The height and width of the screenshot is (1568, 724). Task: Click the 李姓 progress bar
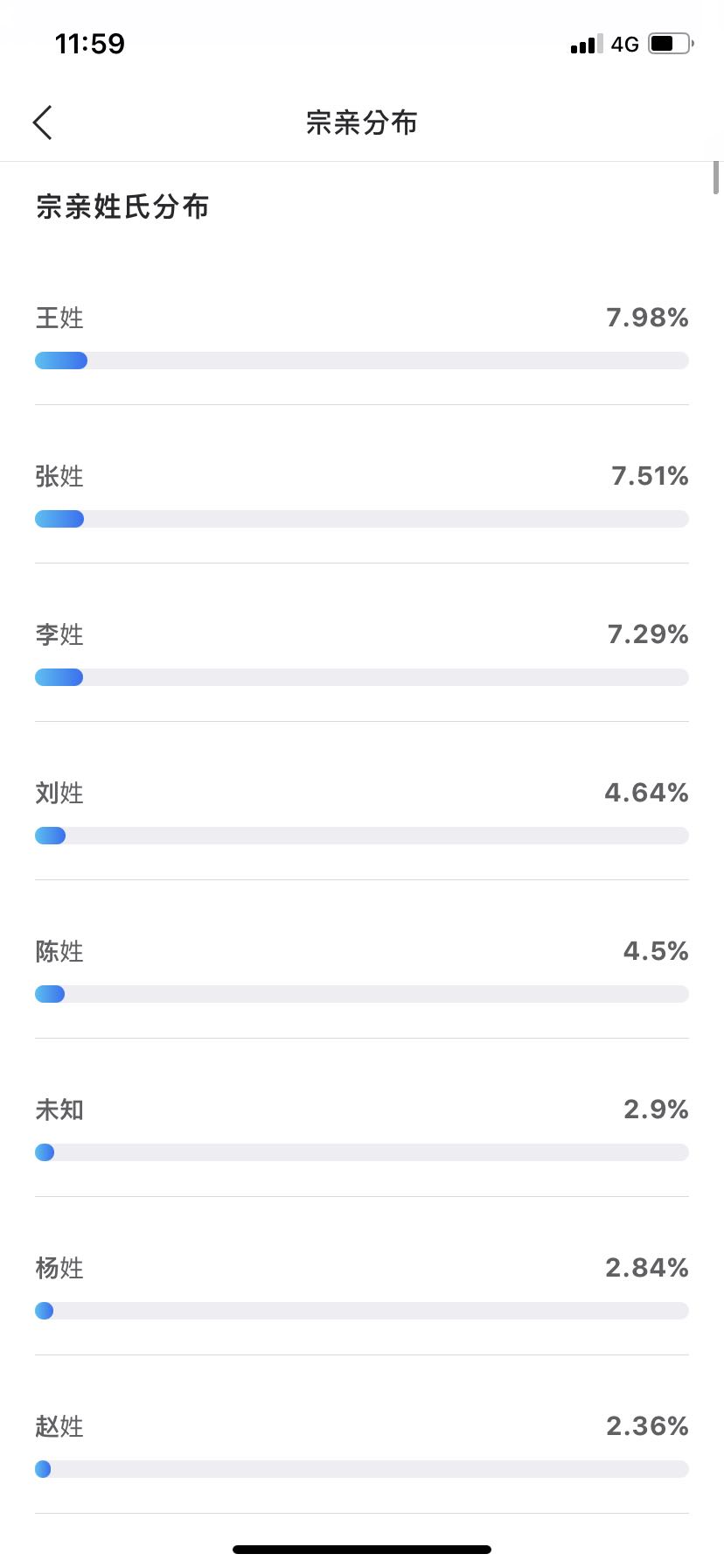coord(362,677)
